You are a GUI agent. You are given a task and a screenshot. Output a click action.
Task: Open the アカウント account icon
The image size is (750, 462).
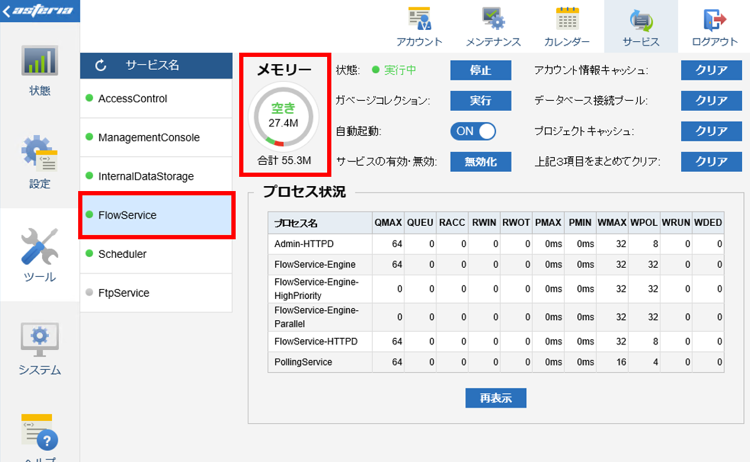[x=419, y=19]
